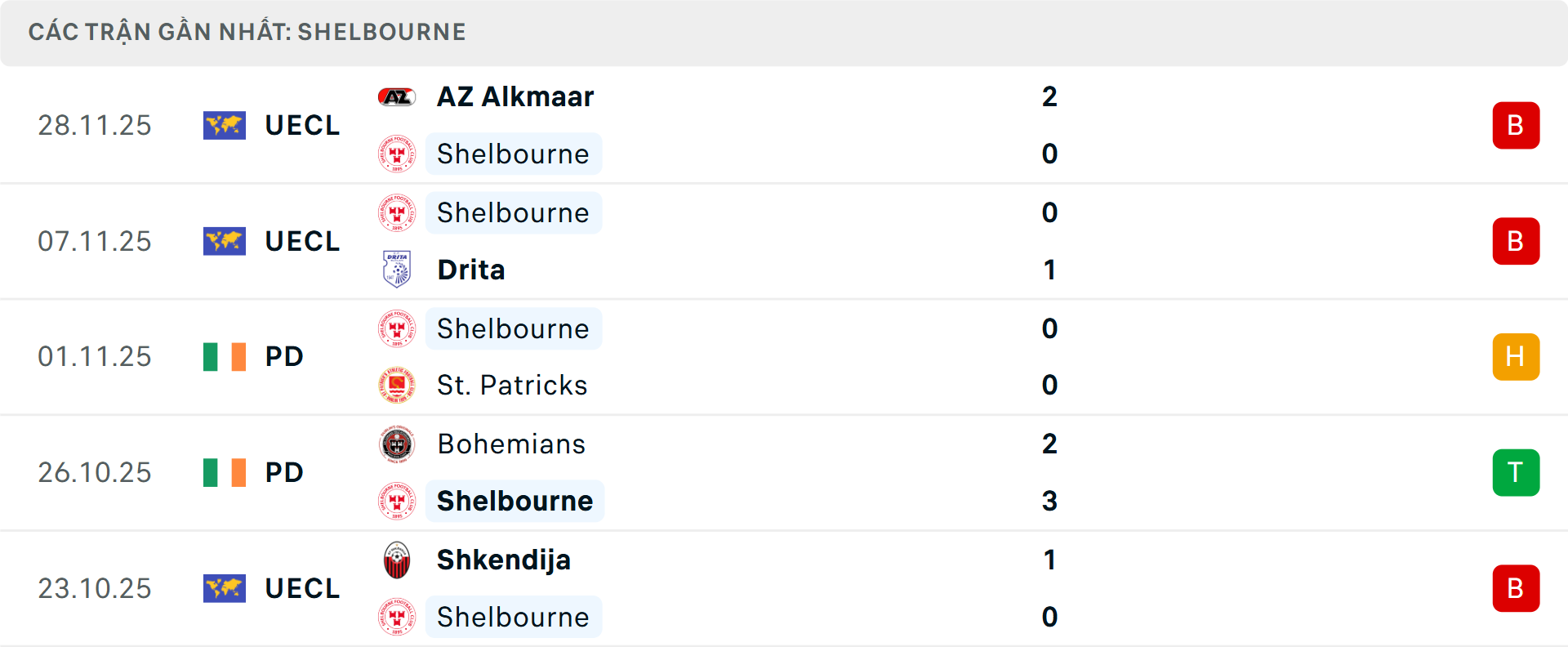
Task: Click red B result badge for 28.11.25
Action: (x=1516, y=126)
